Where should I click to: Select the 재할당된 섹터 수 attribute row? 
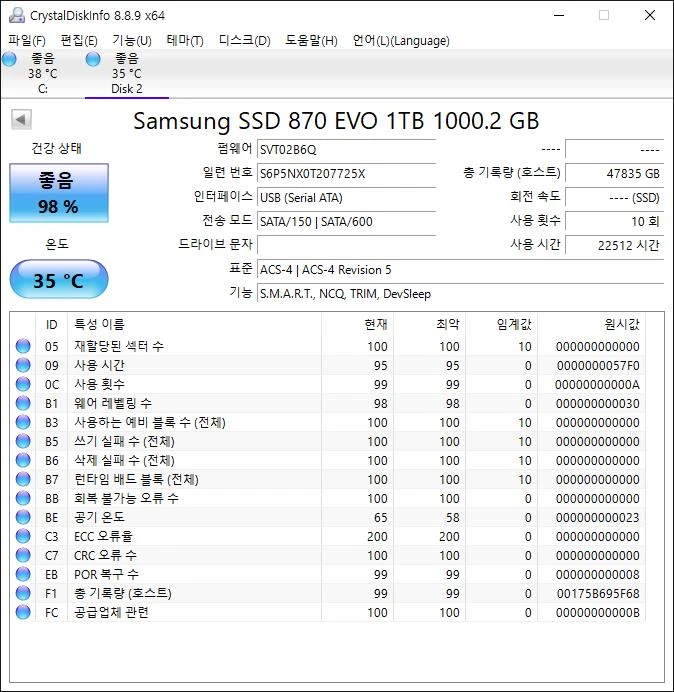click(328, 346)
